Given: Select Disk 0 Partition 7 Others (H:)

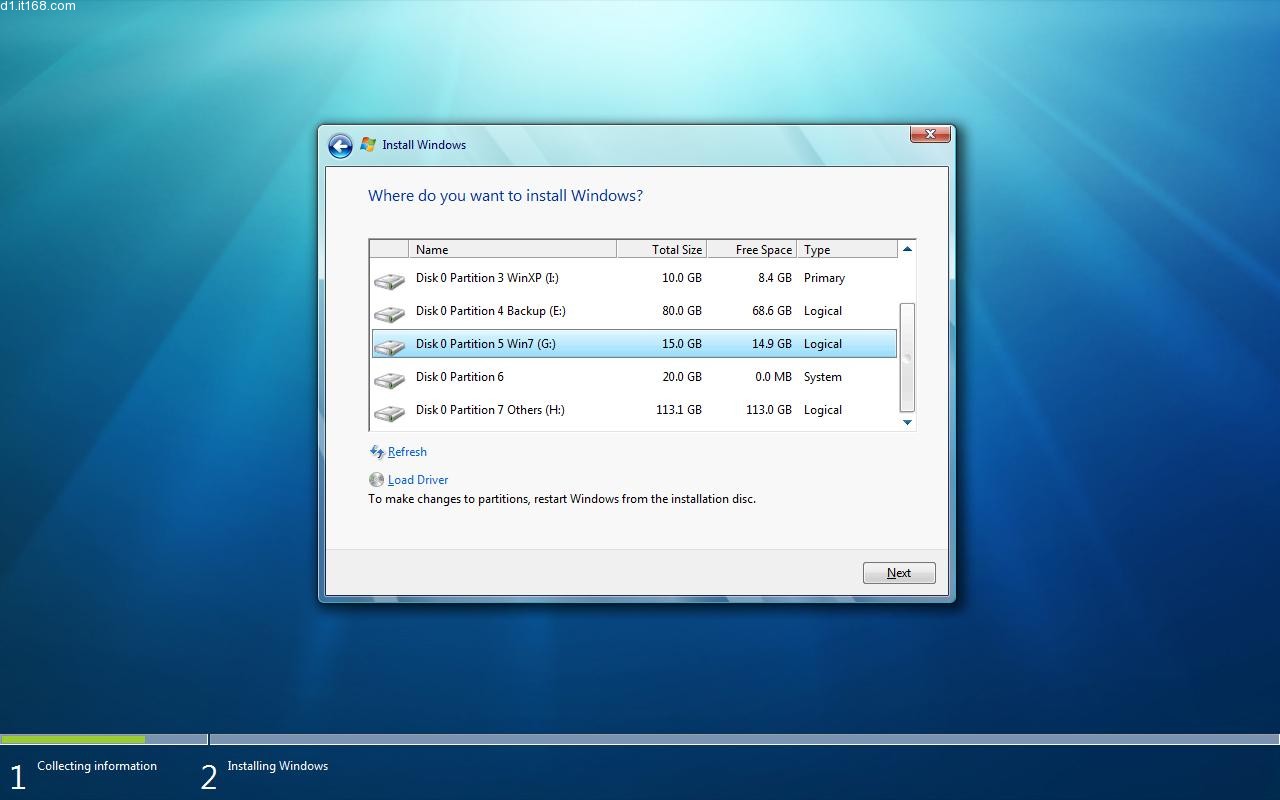Looking at the screenshot, I should 634,410.
